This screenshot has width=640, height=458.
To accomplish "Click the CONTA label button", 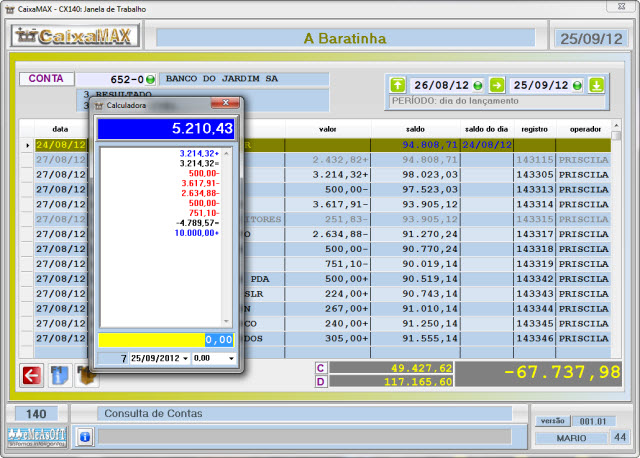I will 46,78.
